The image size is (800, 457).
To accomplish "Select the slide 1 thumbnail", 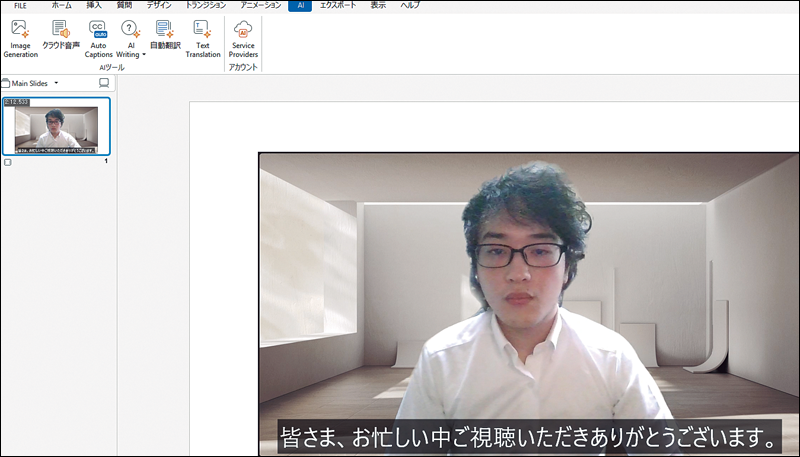I will coord(56,126).
